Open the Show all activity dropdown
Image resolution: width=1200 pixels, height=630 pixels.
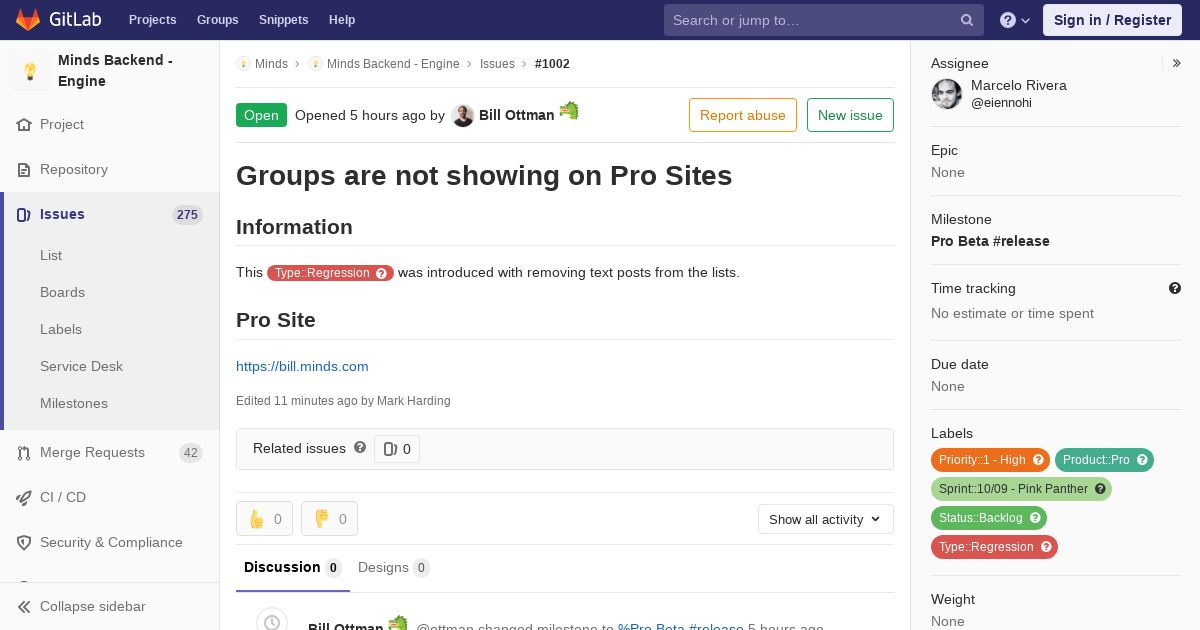pos(826,519)
